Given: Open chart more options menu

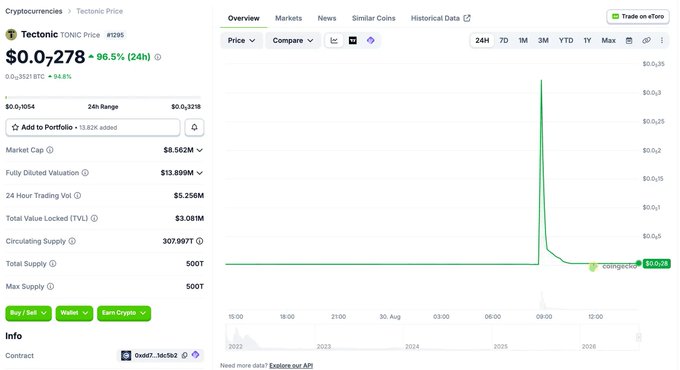Looking at the screenshot, I should pyautogui.click(x=662, y=40).
